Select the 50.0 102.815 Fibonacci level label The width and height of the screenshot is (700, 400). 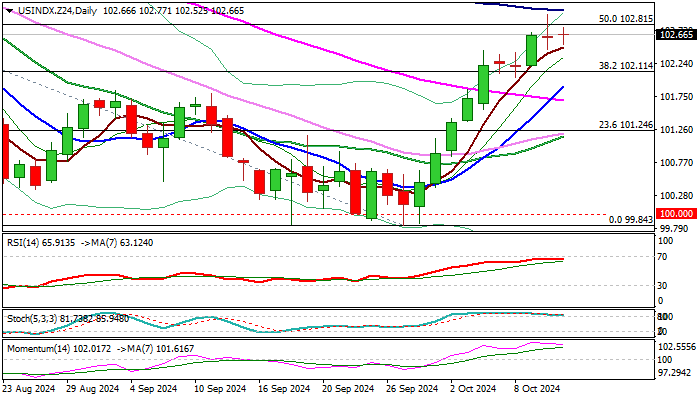pos(626,19)
